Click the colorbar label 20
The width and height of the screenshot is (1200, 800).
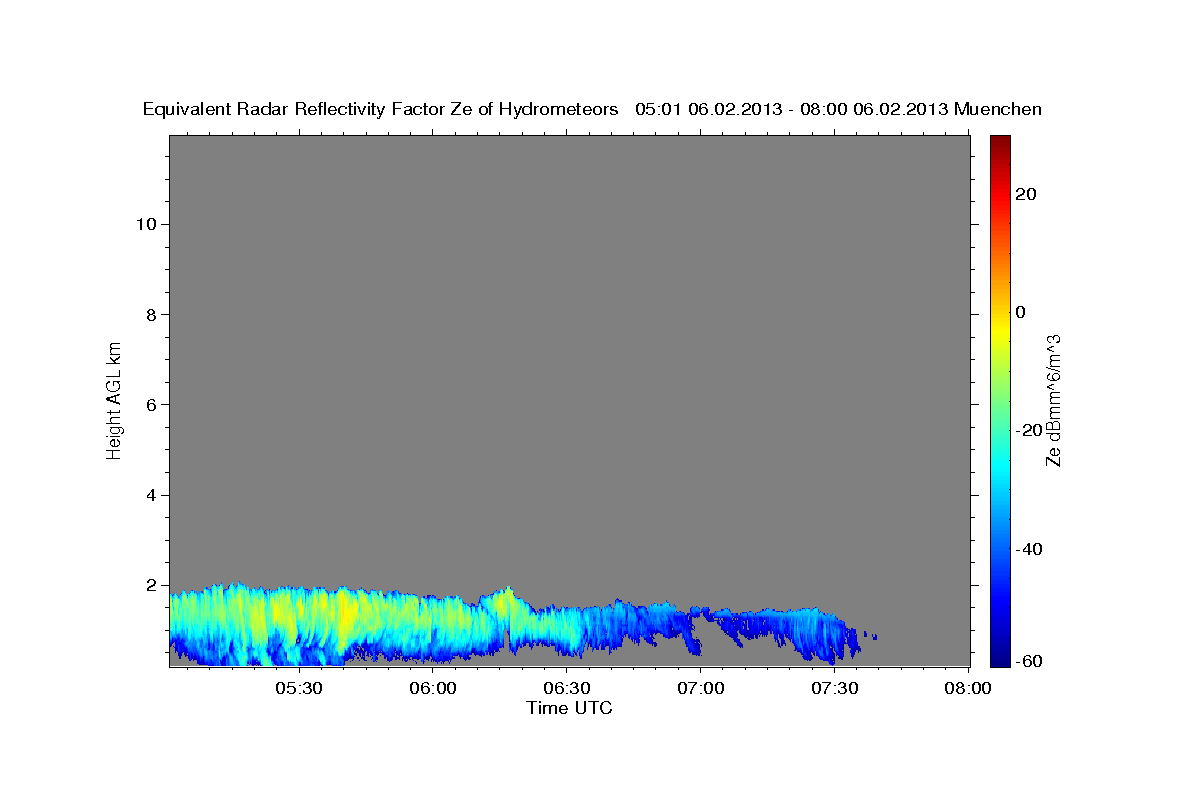point(1025,194)
